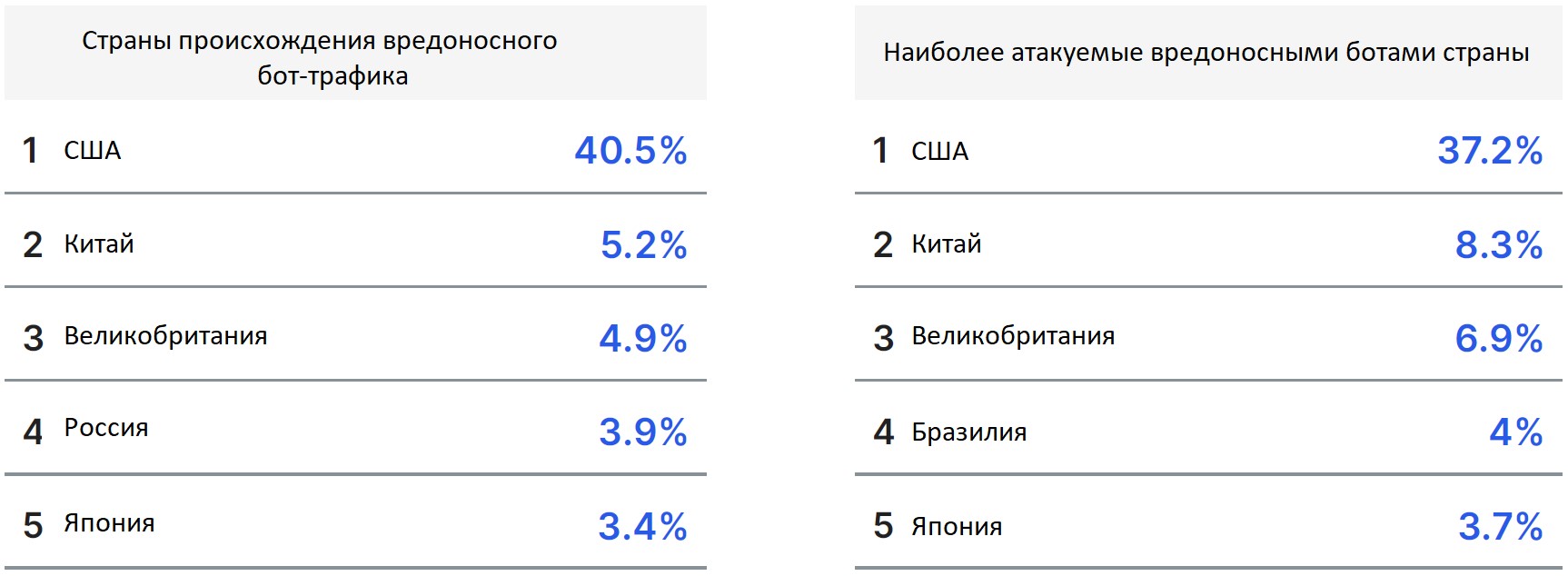Click the 37.2% value
1568x576 pixels.
coord(1490,150)
